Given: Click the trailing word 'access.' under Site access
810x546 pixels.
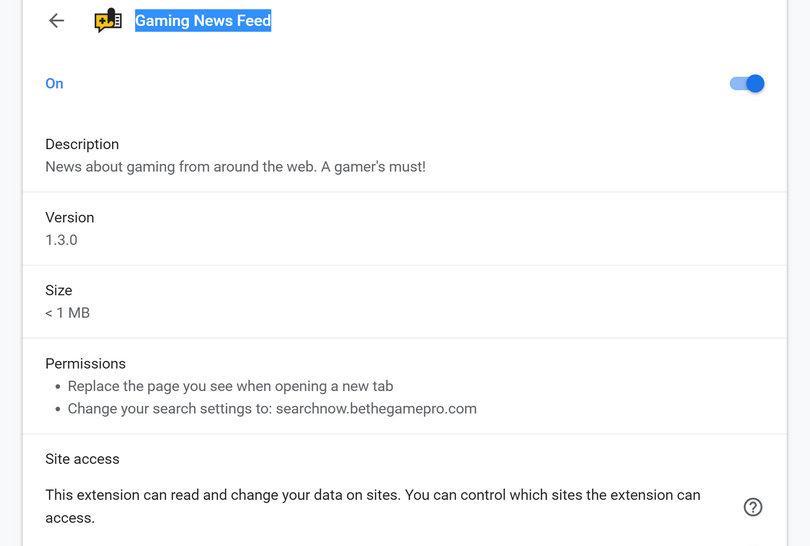Looking at the screenshot, I should (70, 518).
